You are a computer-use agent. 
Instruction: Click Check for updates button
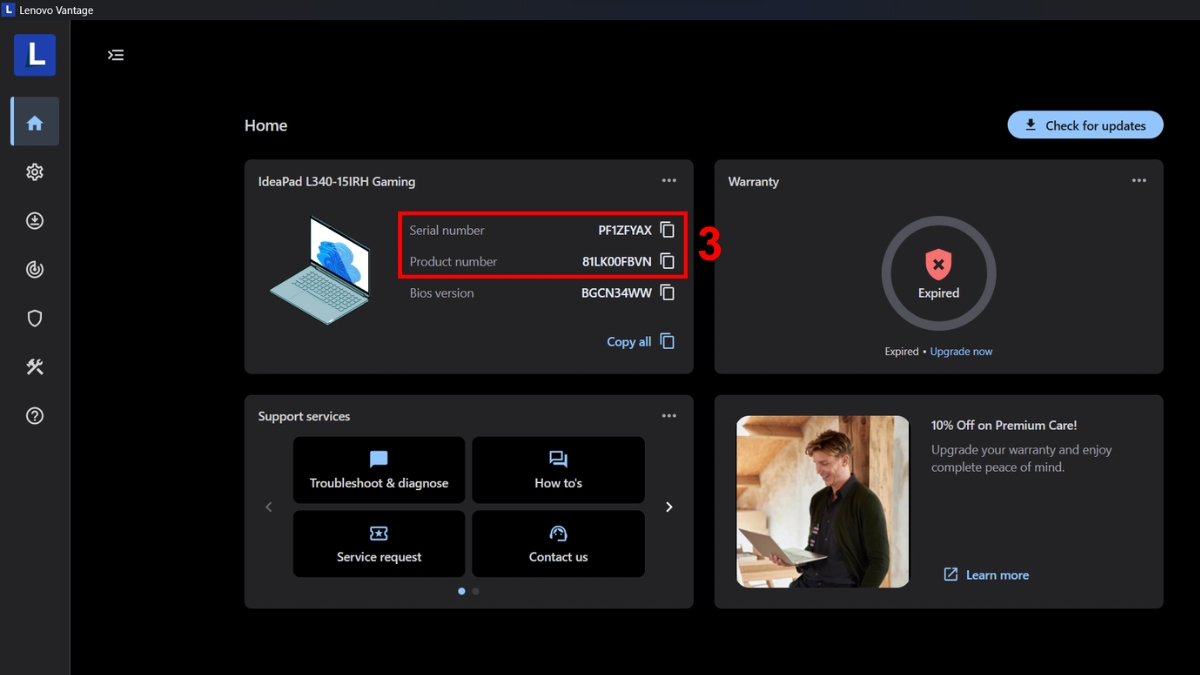coord(1085,125)
